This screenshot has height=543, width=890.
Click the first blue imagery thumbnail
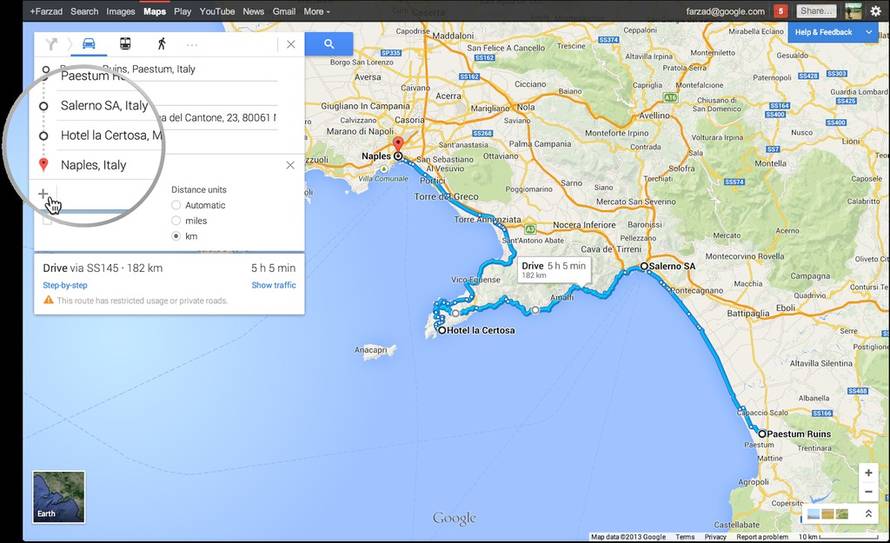coord(813,513)
